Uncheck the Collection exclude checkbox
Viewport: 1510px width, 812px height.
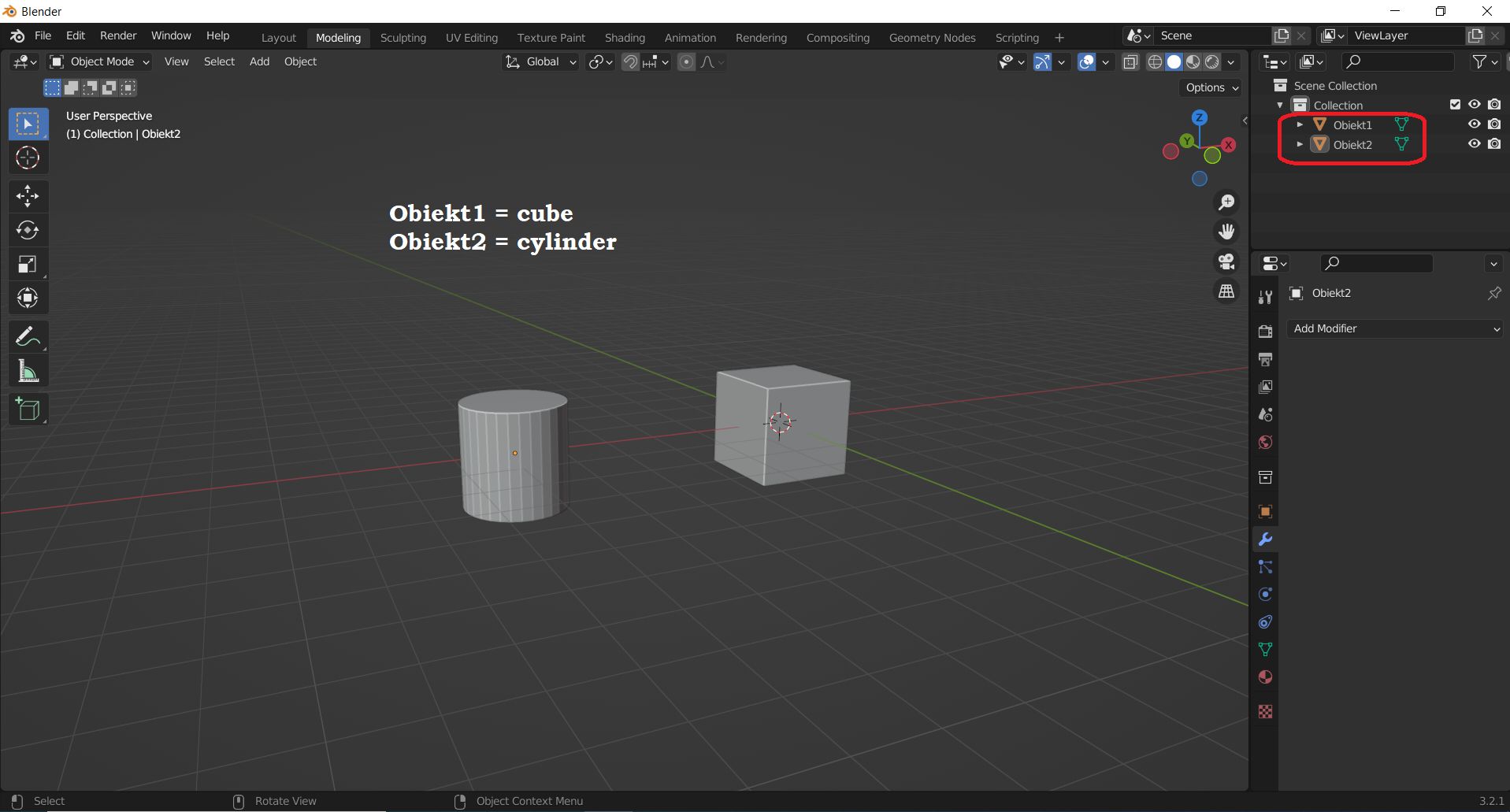click(1455, 105)
